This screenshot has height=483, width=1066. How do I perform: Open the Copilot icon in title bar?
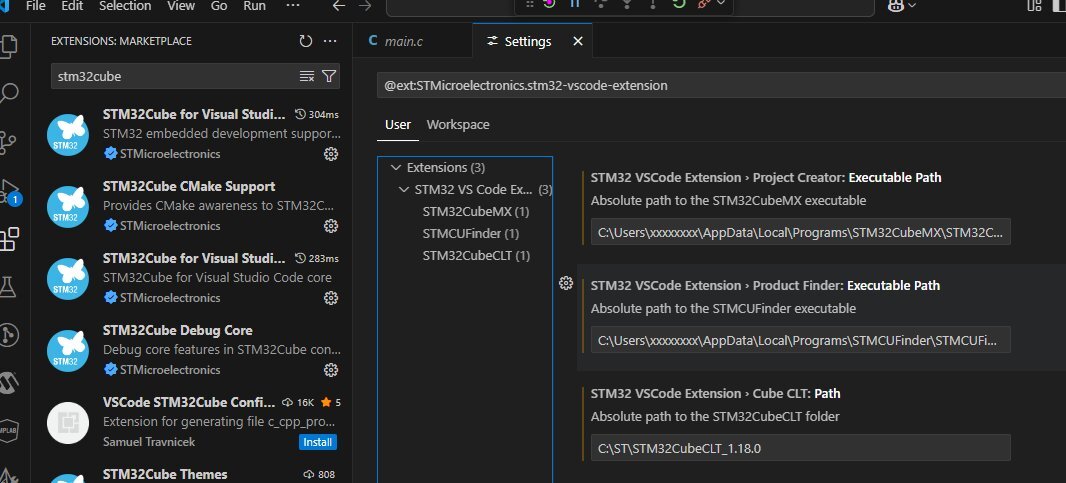[895, 5]
